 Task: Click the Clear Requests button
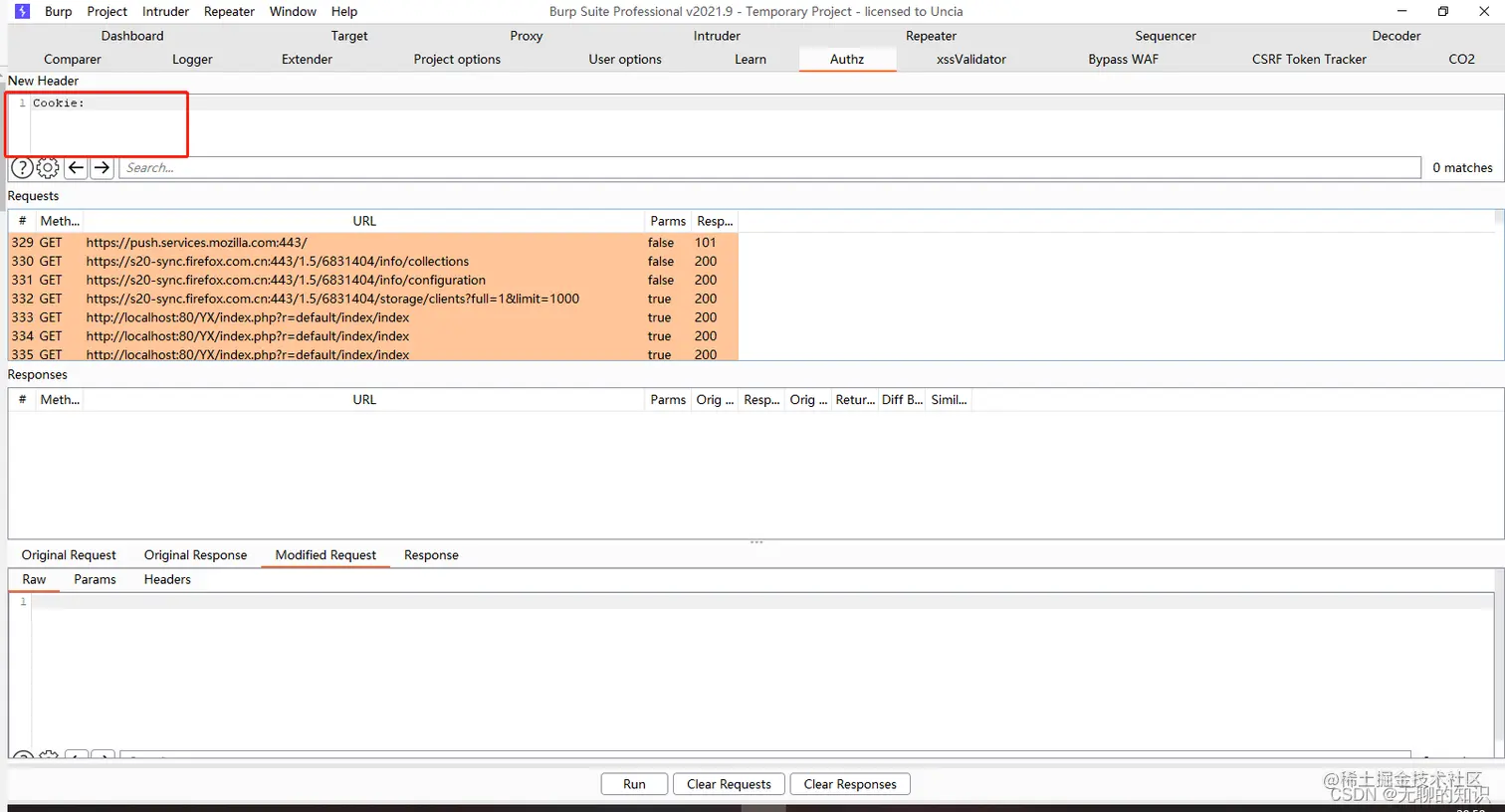(729, 784)
